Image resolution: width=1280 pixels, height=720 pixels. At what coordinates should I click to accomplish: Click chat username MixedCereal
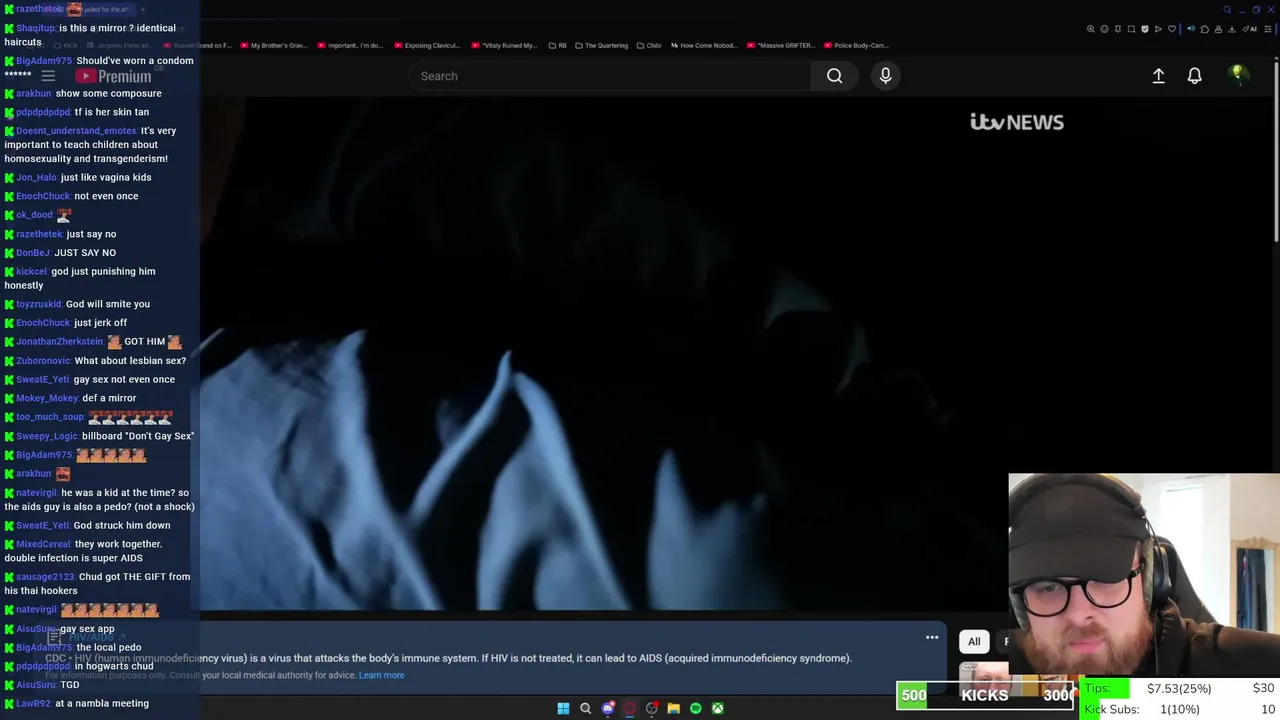click(43, 544)
